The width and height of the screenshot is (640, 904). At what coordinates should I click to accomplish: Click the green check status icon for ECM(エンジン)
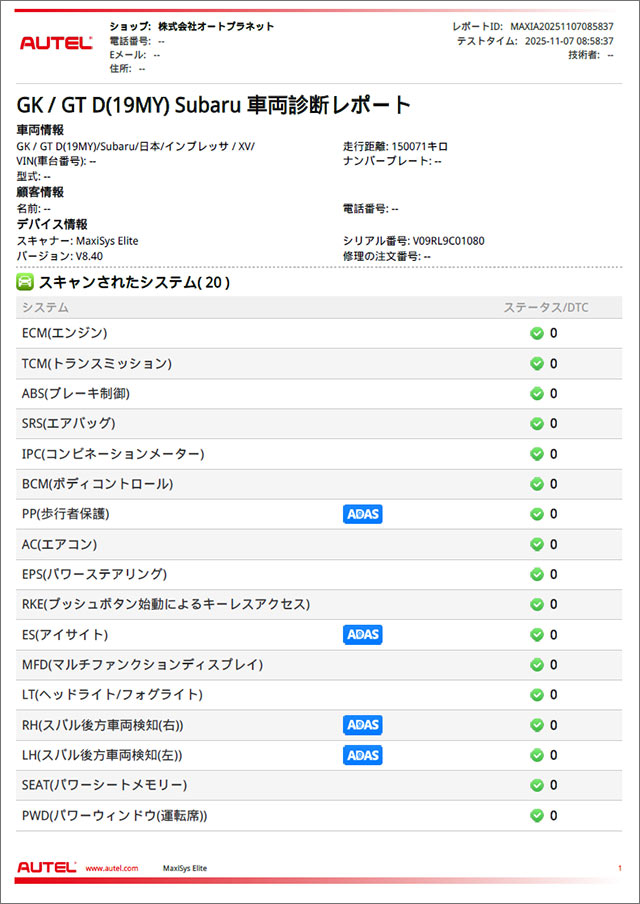pyautogui.click(x=537, y=333)
